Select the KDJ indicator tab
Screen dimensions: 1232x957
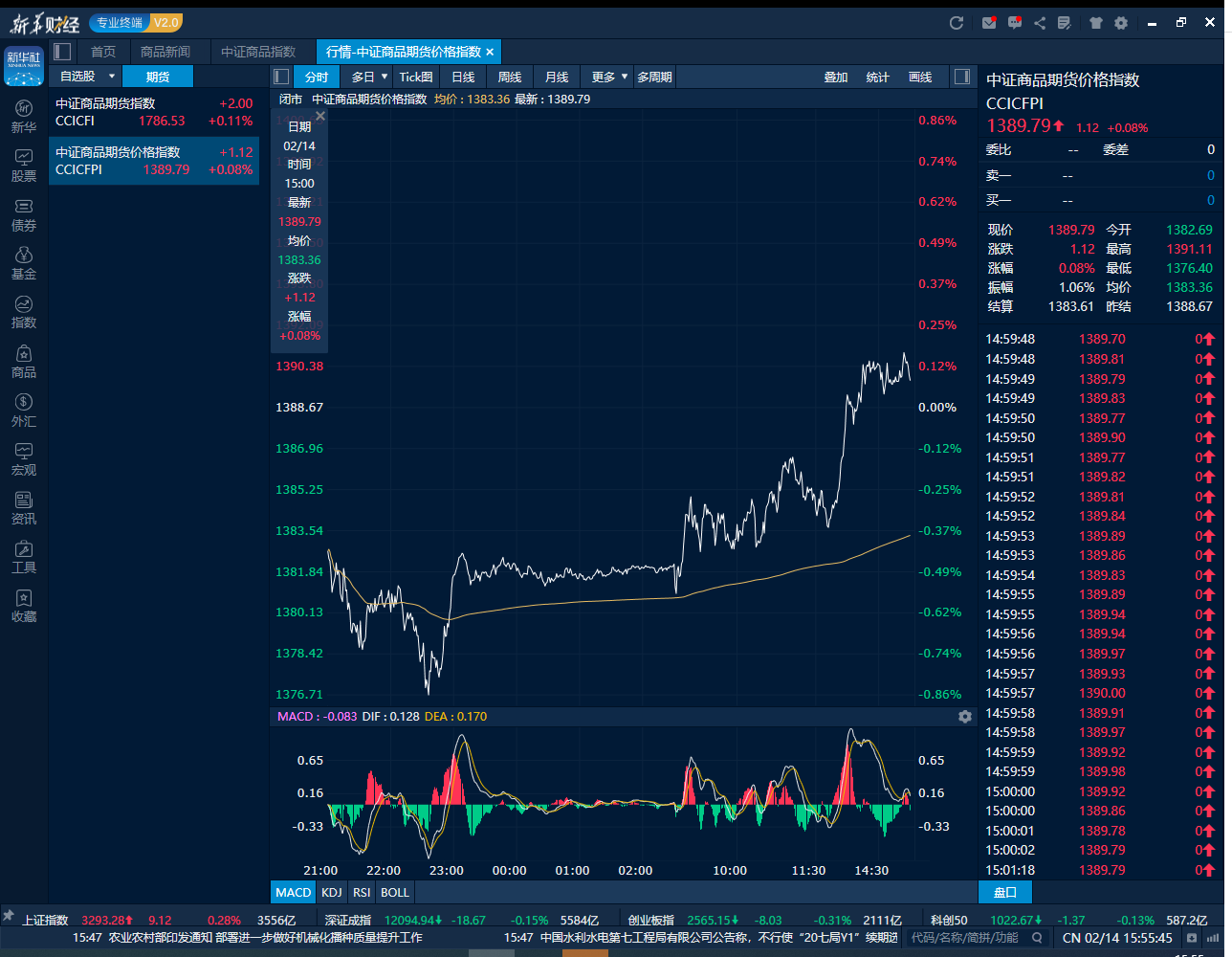click(x=331, y=892)
